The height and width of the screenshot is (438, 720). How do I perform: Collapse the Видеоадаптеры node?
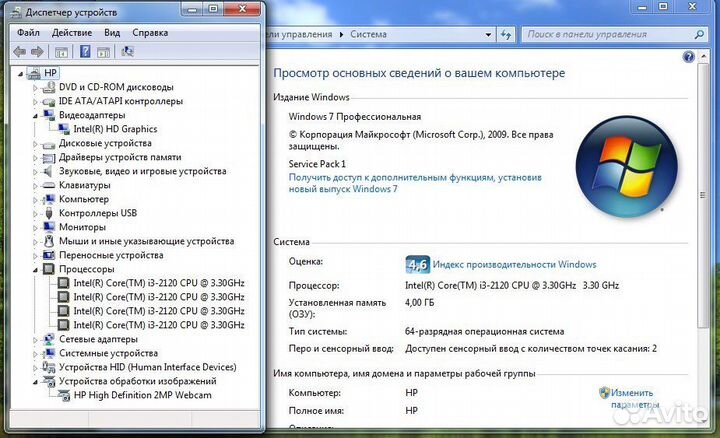[35, 116]
